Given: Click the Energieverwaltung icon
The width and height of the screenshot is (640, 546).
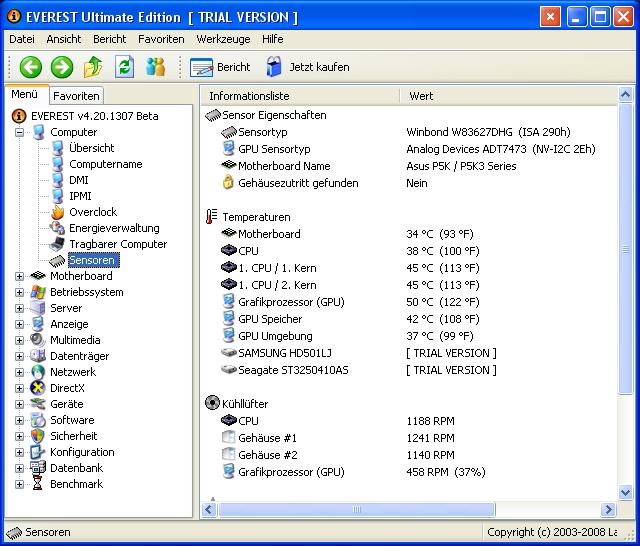Looking at the screenshot, I should (x=57, y=228).
